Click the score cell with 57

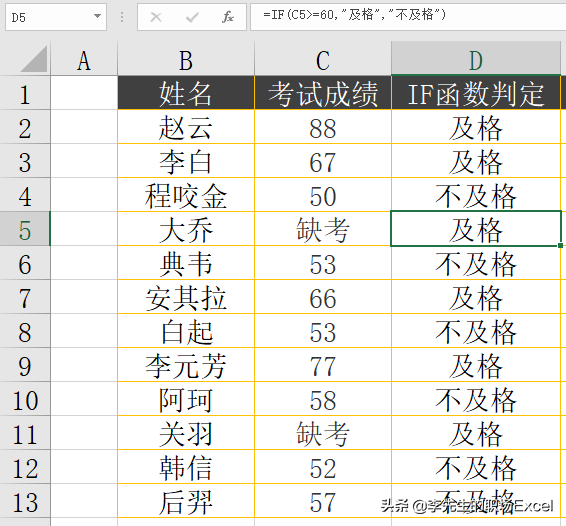point(323,501)
